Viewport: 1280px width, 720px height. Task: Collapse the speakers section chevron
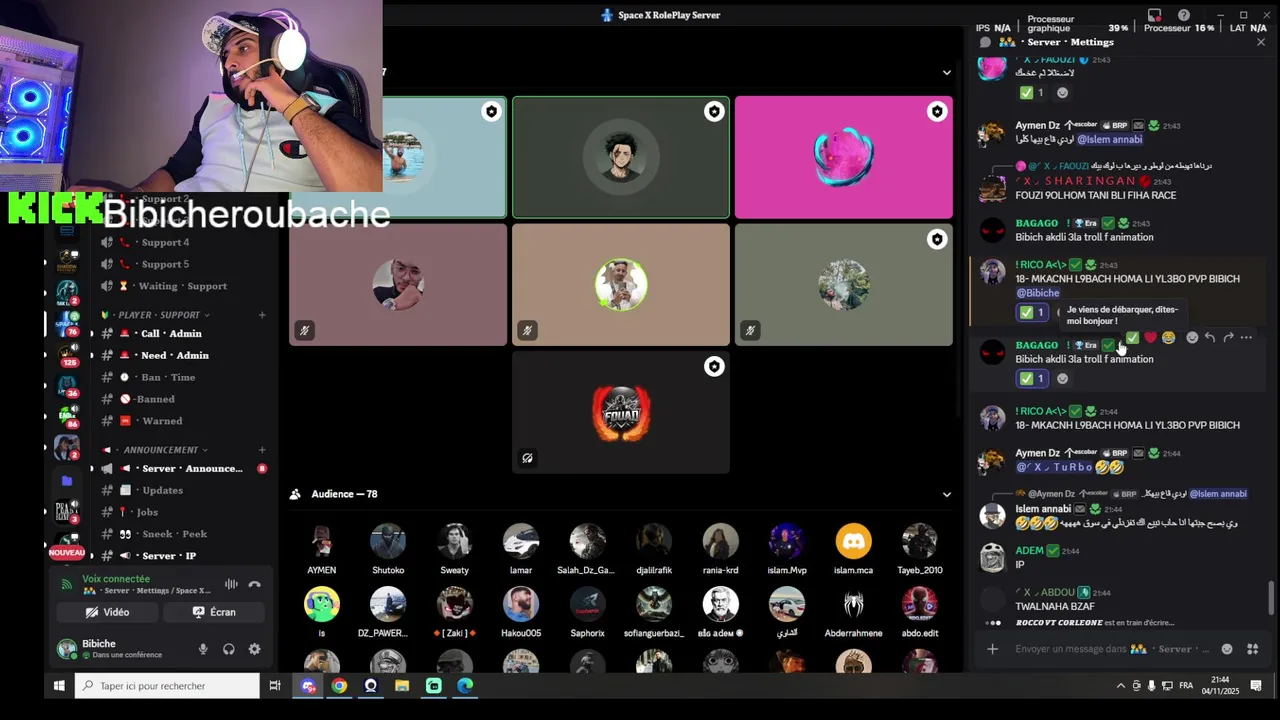(x=946, y=72)
